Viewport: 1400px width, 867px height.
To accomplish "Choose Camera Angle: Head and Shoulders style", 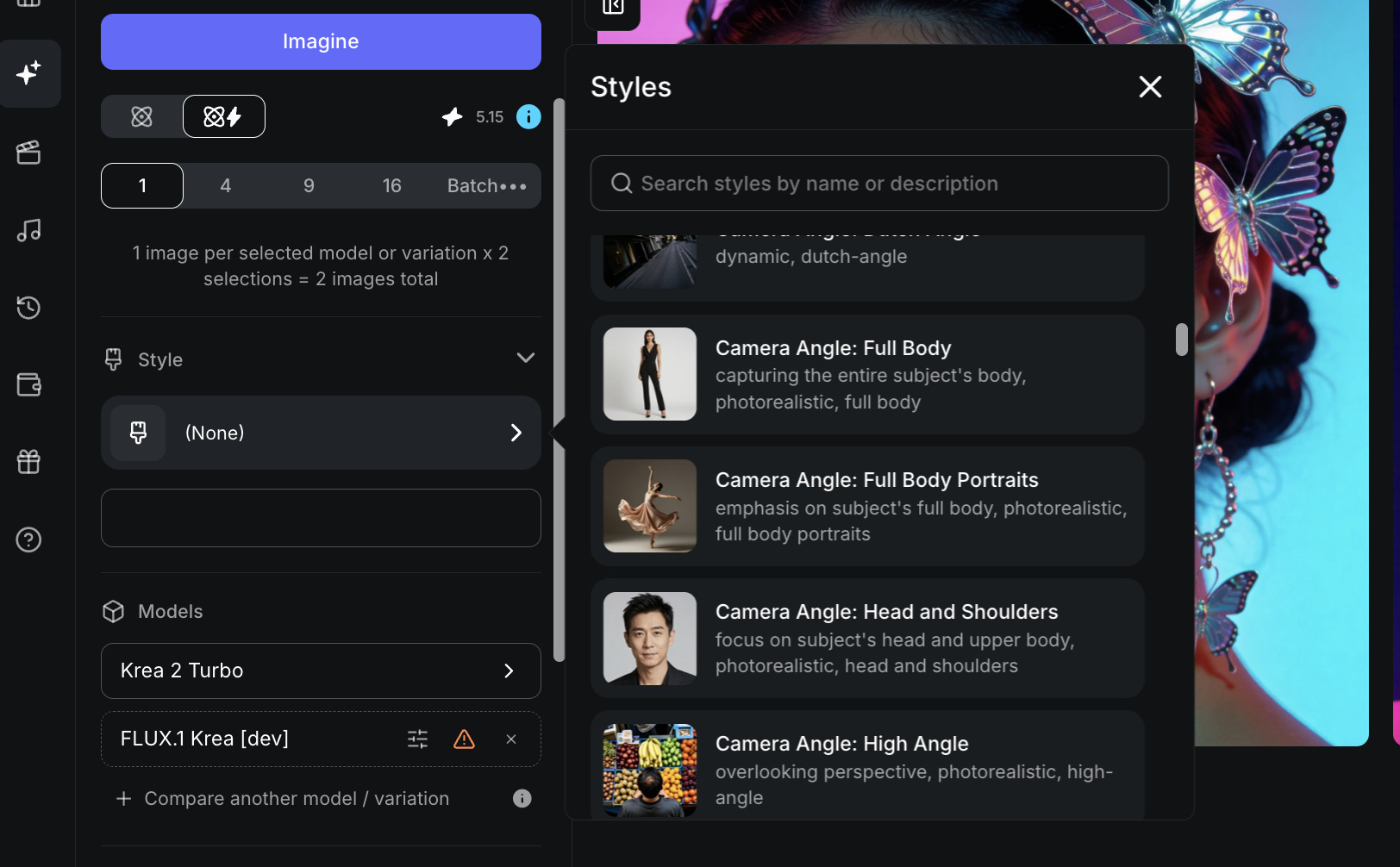I will point(867,638).
